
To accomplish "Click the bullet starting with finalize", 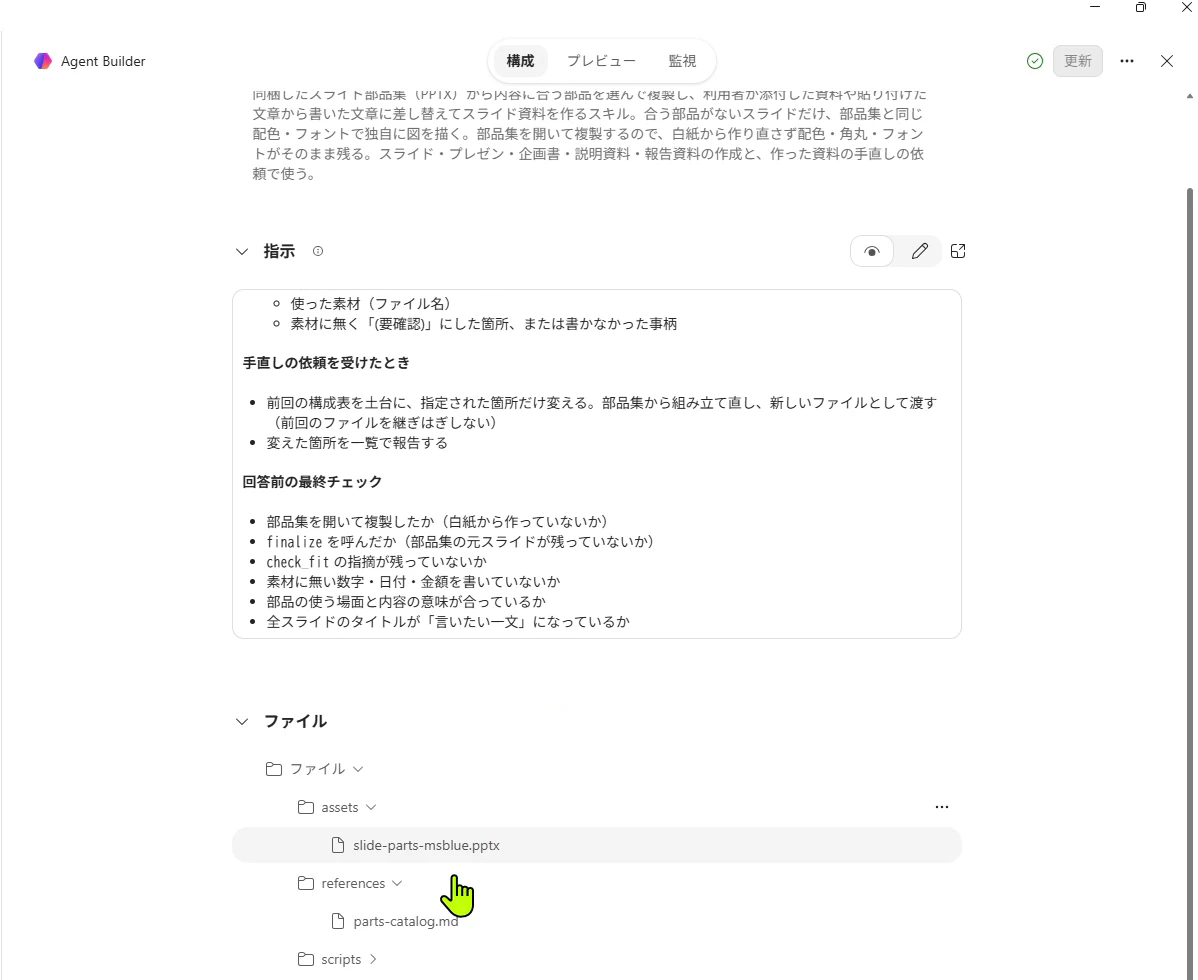I will 460,542.
